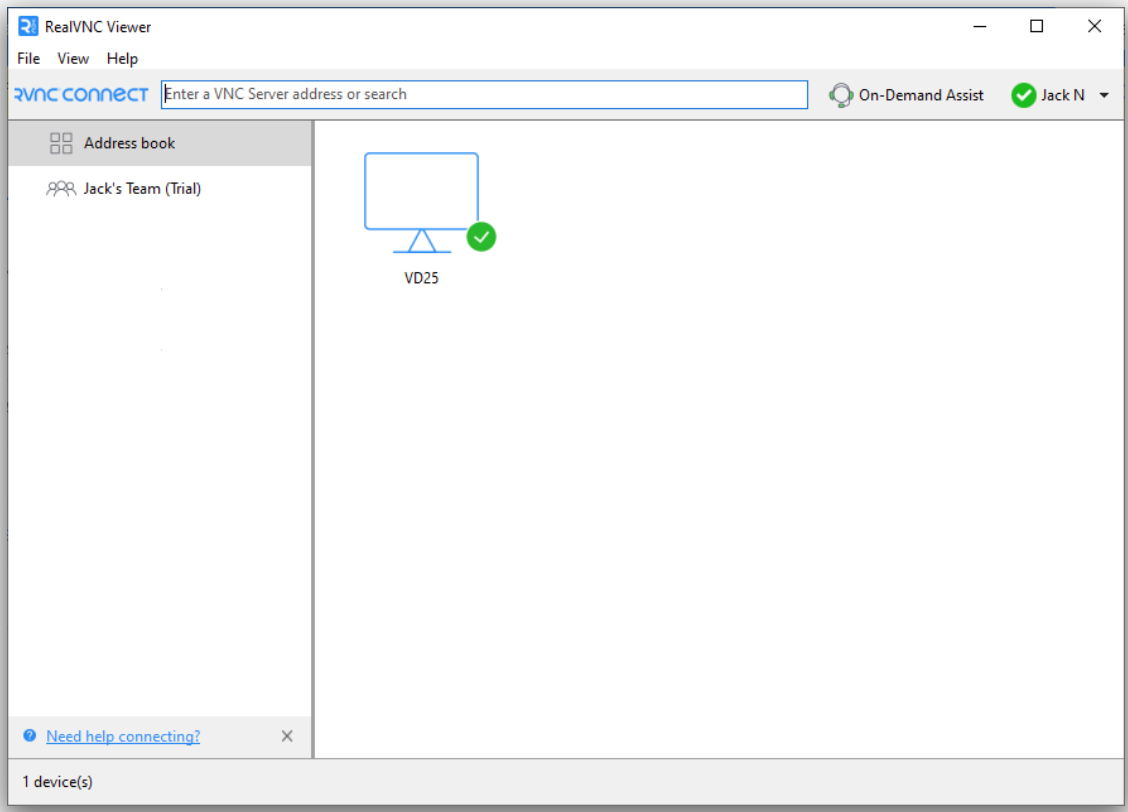Image resolution: width=1128 pixels, height=812 pixels.
Task: Click the On-Demand Assist headset icon
Action: coord(840,95)
